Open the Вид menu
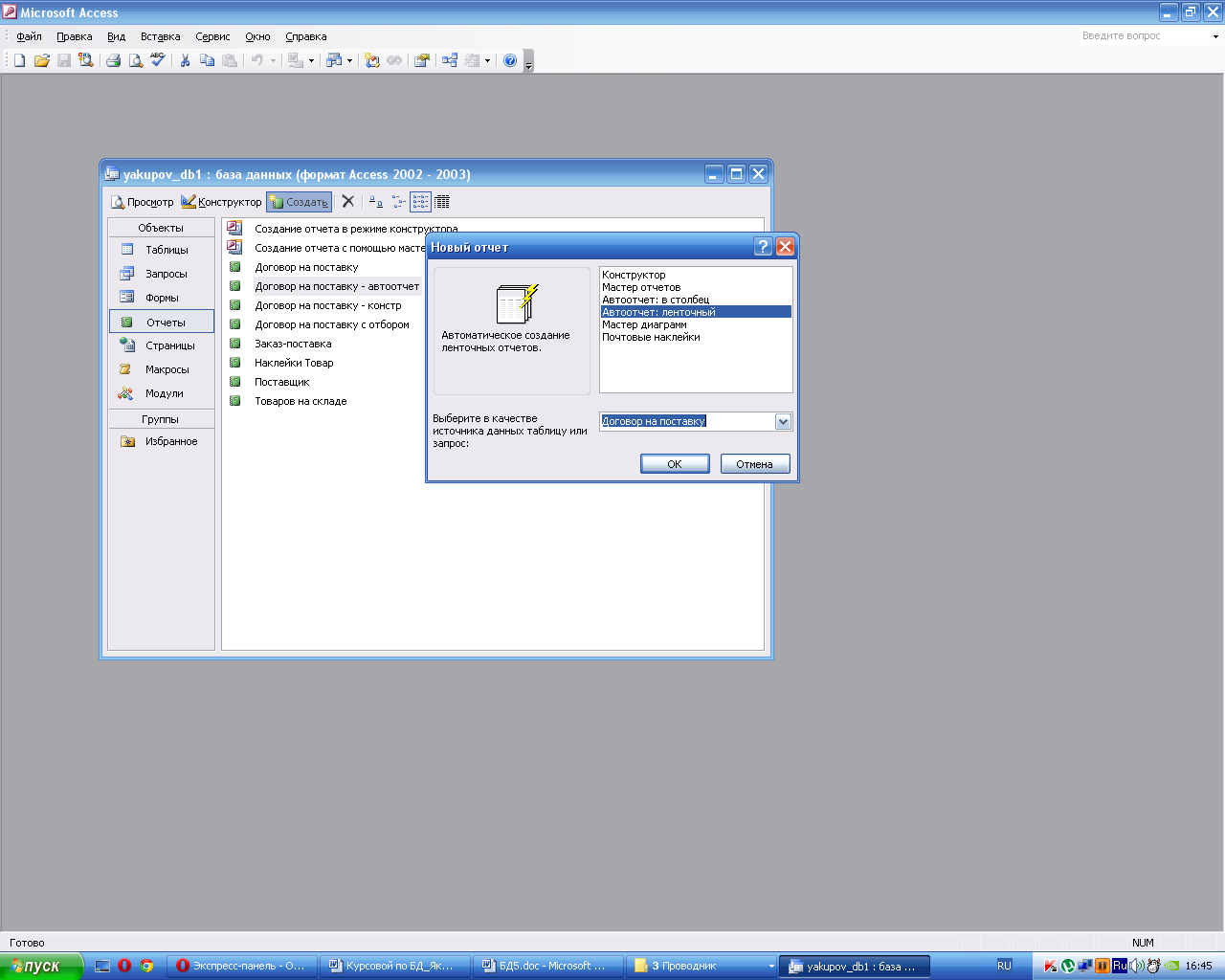This screenshot has width=1225, height=980. coord(116,36)
